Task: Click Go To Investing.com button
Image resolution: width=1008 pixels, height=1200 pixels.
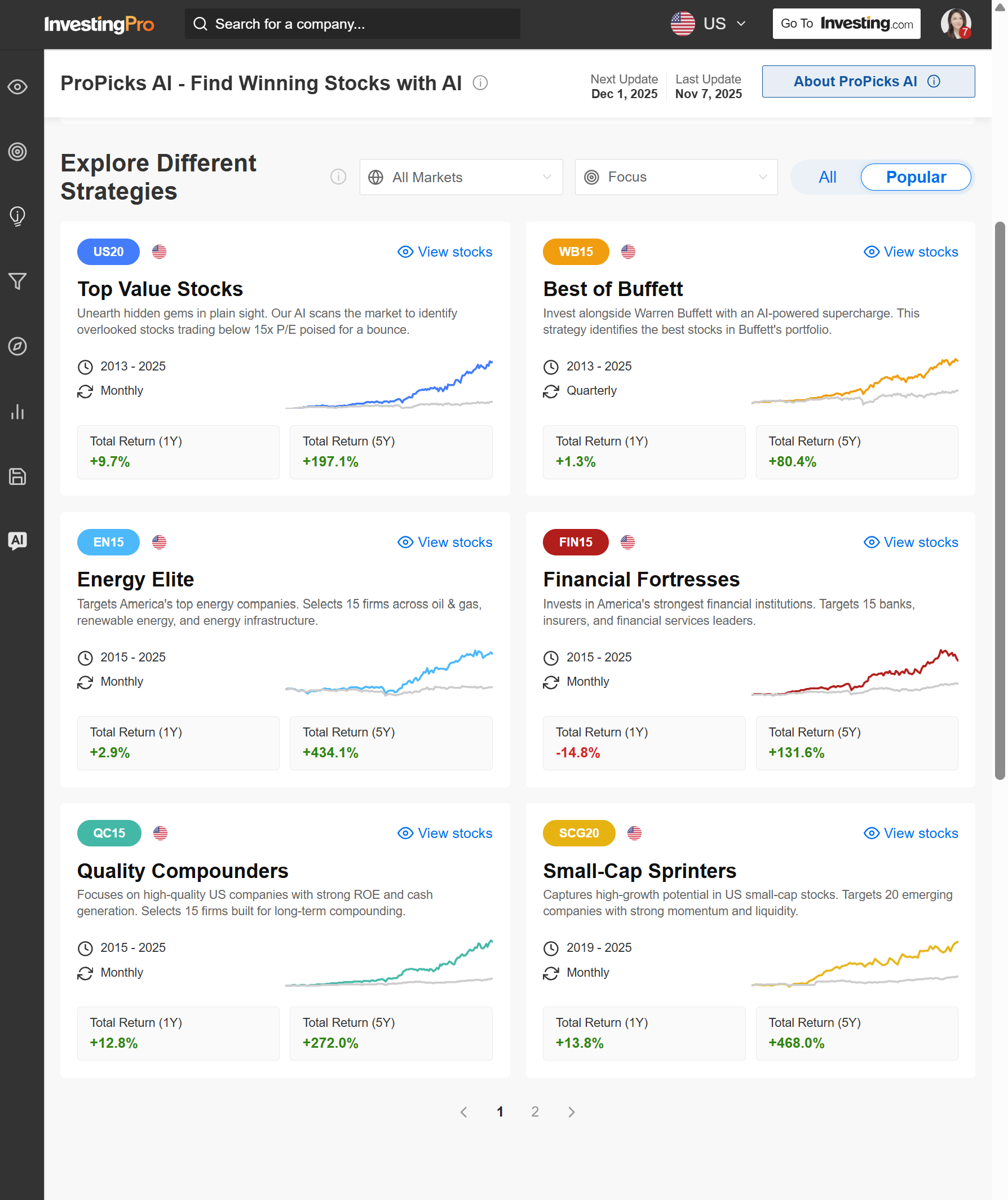Action: [847, 24]
